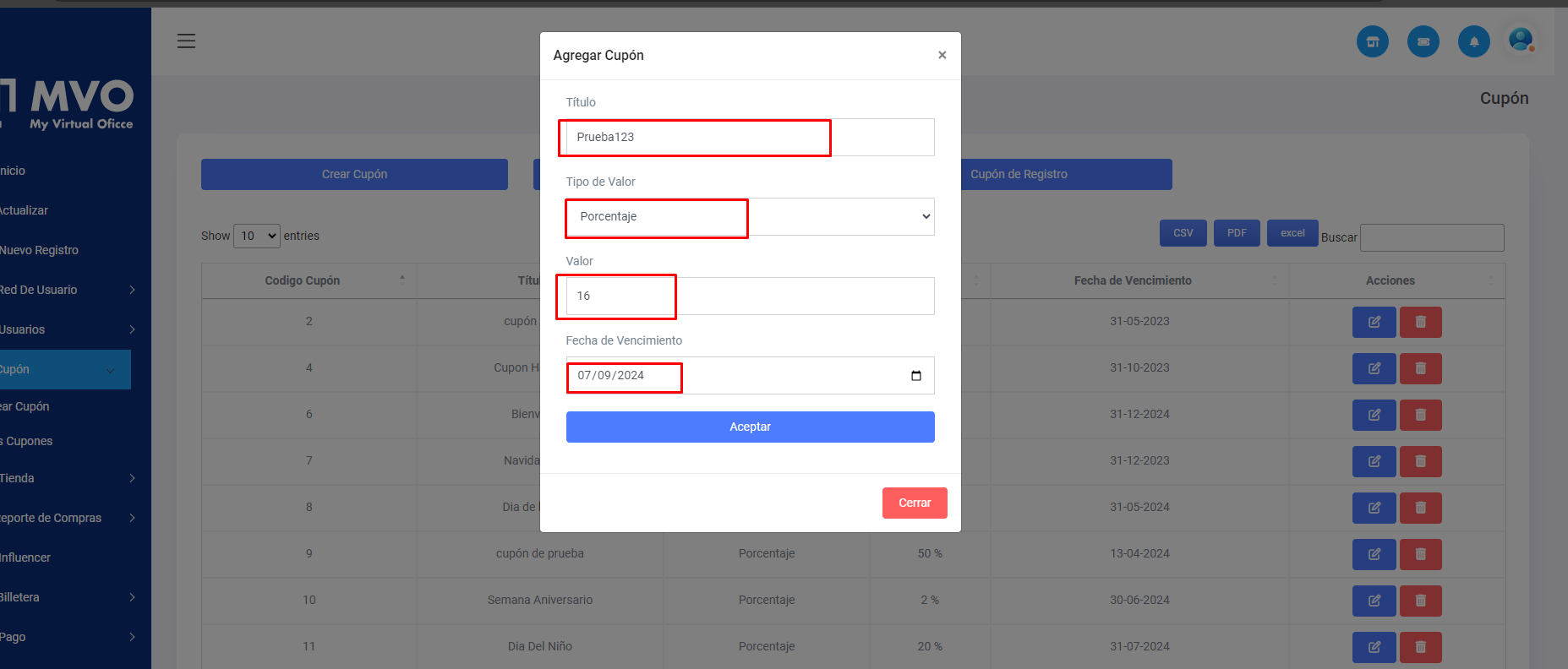Click the store icon in top bar
The height and width of the screenshot is (669, 1568).
pos(1372,41)
